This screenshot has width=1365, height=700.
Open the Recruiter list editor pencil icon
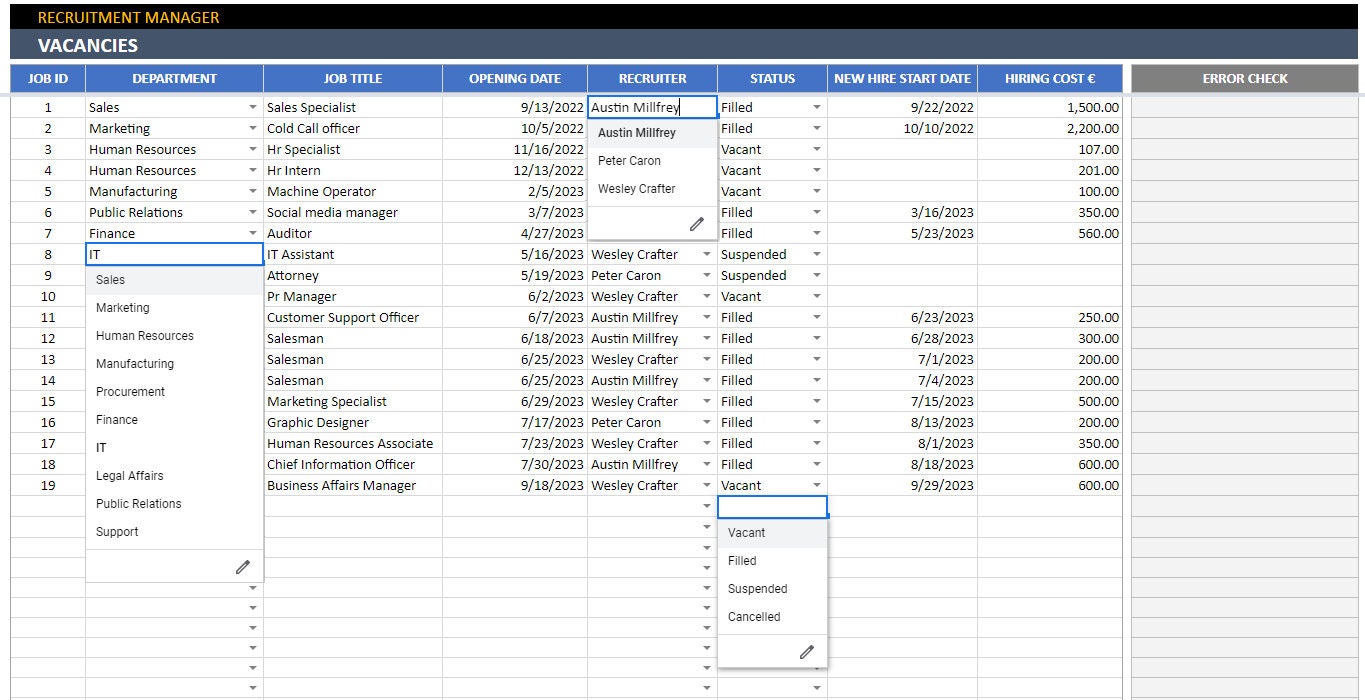pos(696,223)
